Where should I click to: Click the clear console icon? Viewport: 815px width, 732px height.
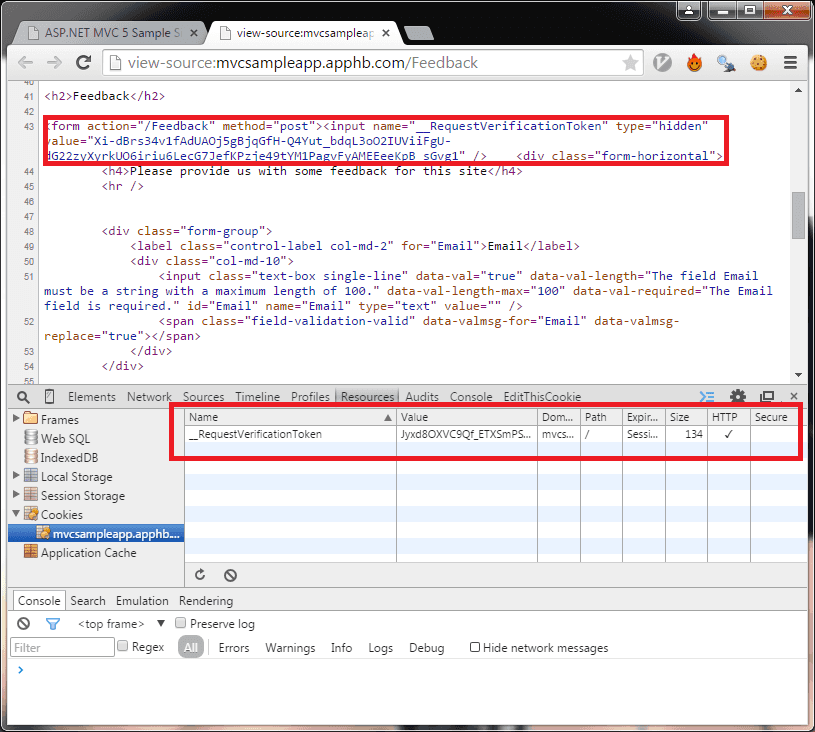pyautogui.click(x=24, y=624)
